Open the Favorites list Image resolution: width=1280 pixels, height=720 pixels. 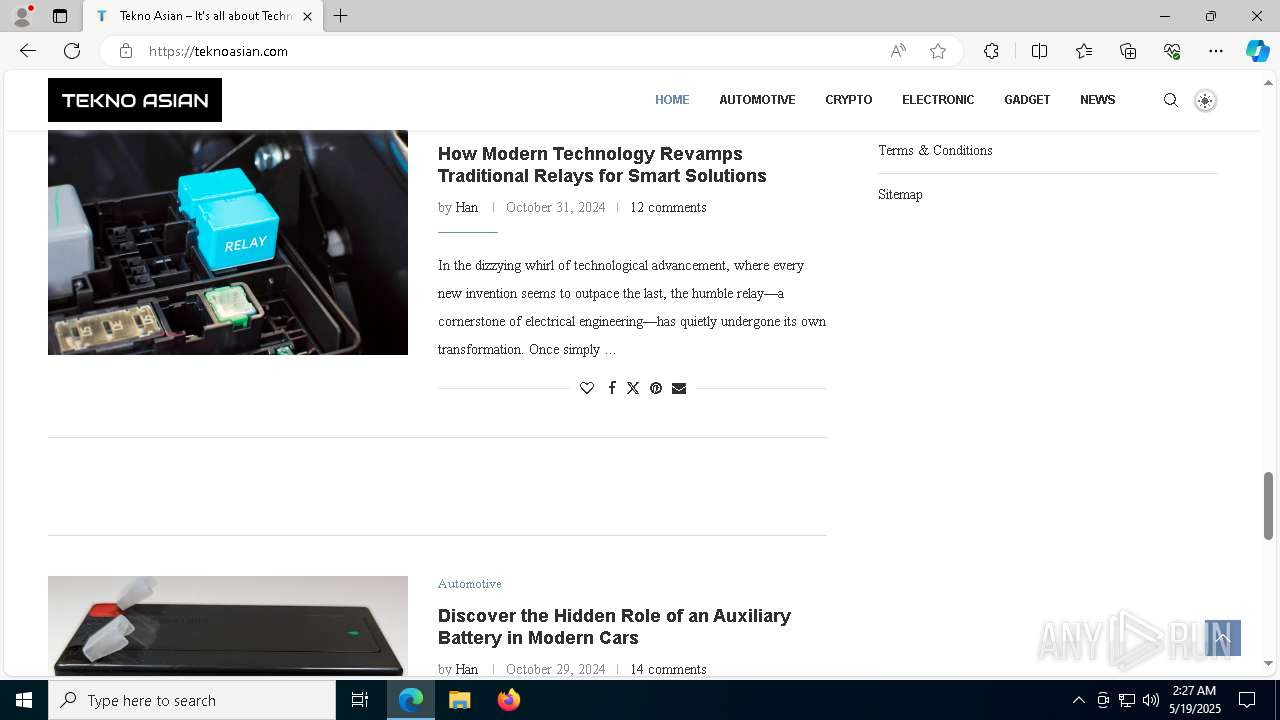1084,51
